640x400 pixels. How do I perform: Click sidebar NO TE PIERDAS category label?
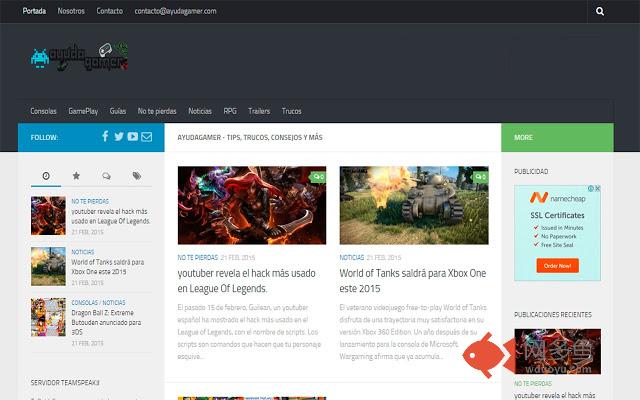point(90,202)
